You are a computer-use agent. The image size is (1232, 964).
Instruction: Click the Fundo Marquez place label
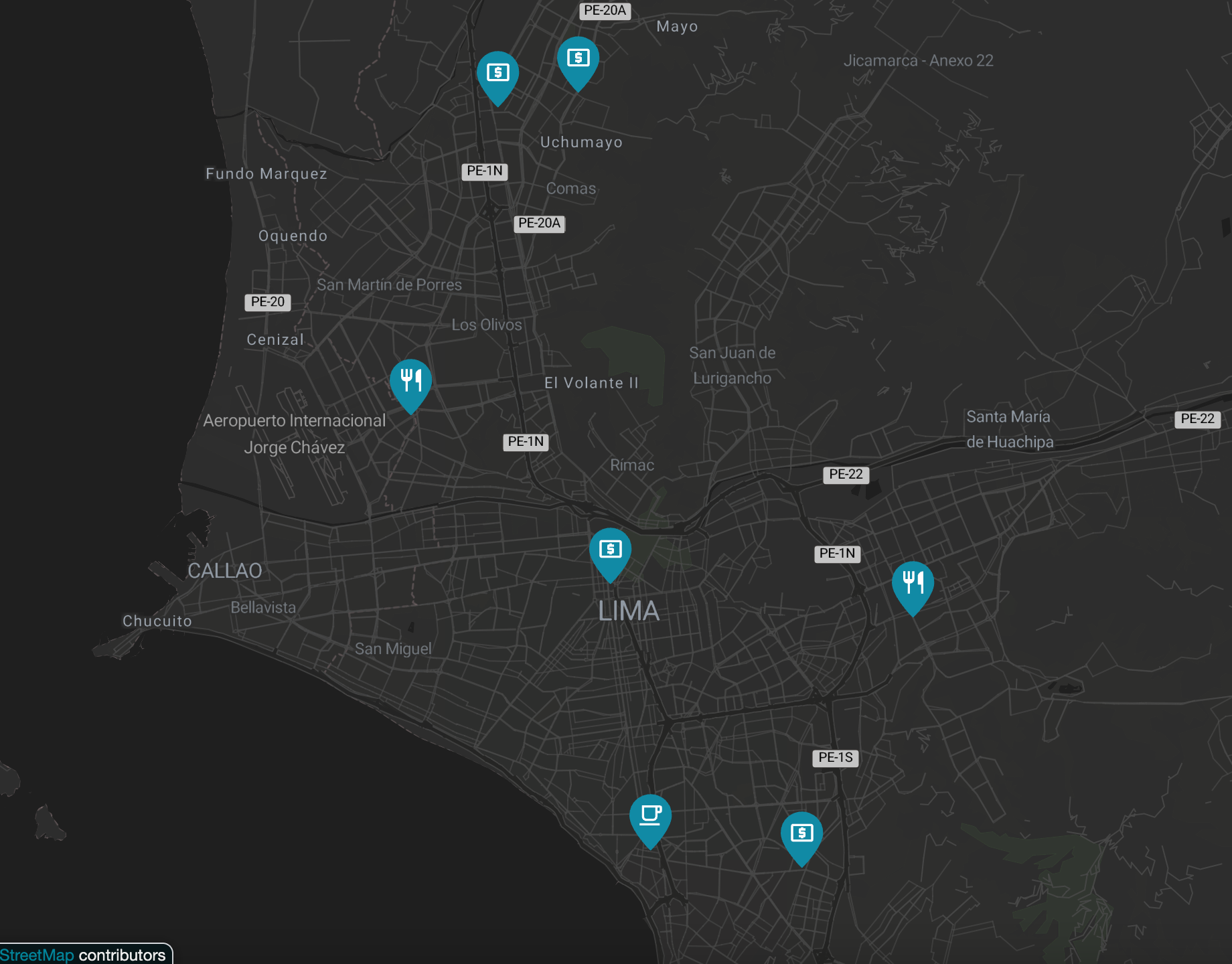click(x=266, y=174)
